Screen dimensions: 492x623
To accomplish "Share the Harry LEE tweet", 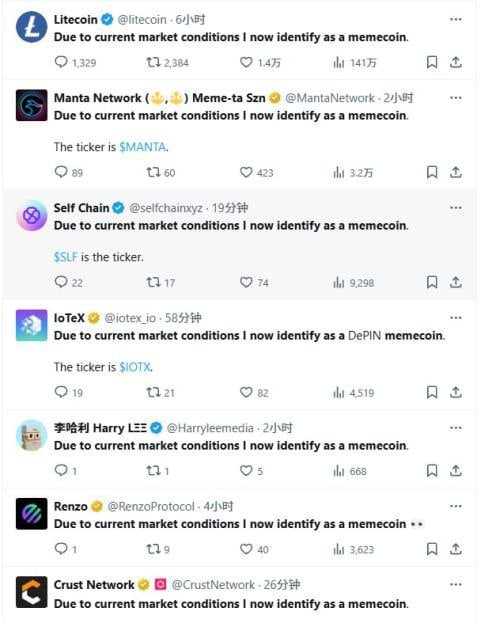I will coord(455,470).
